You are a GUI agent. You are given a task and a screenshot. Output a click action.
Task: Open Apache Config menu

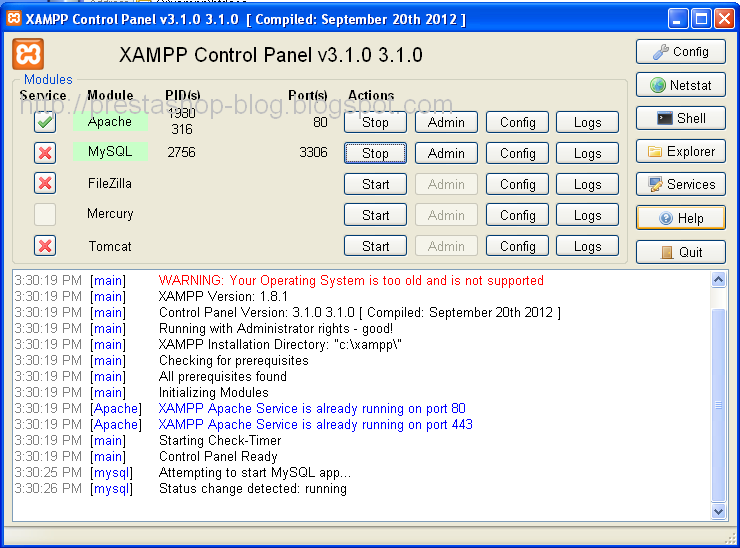[517, 122]
